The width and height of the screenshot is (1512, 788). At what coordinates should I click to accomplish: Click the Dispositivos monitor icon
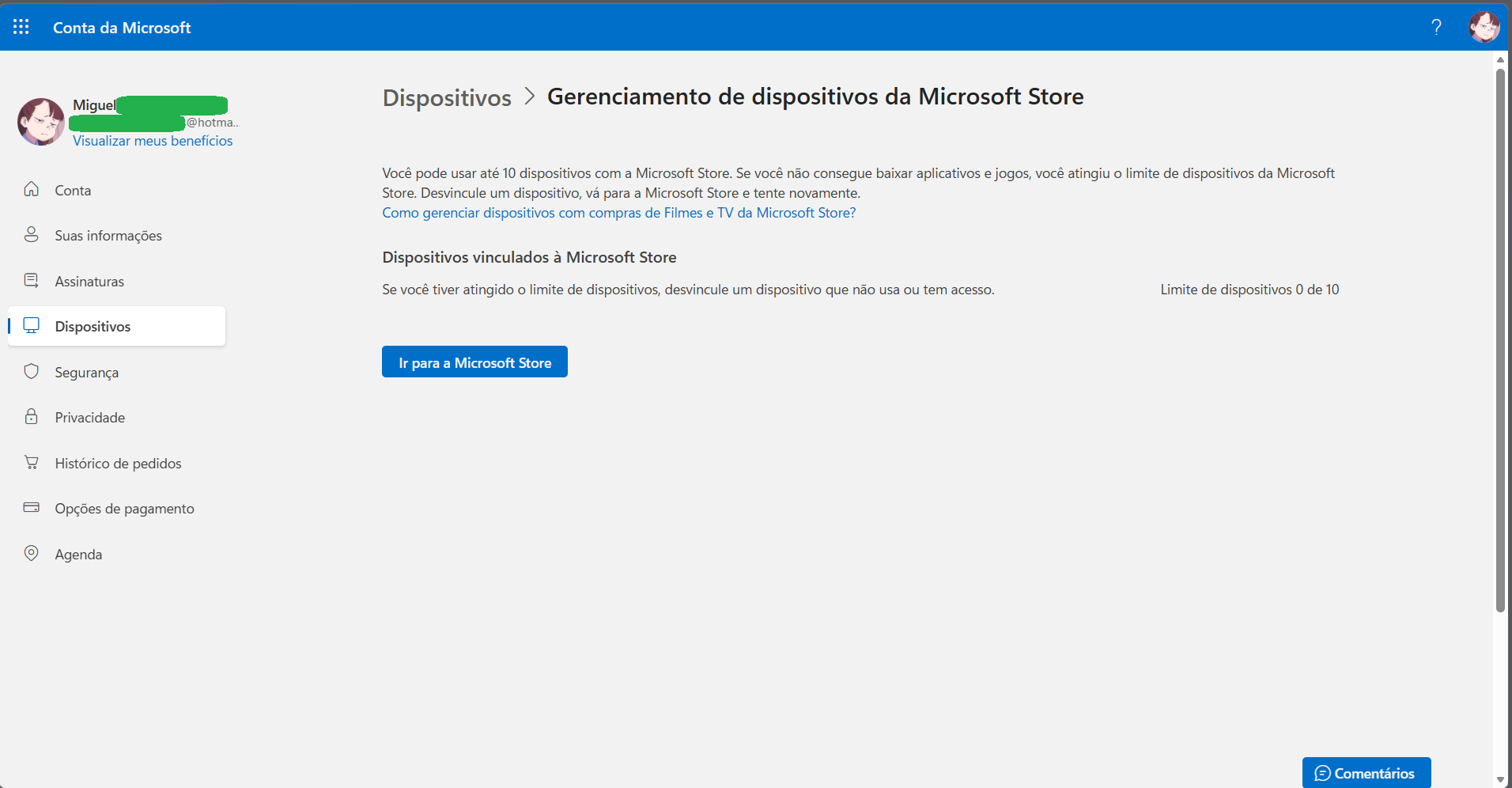[x=32, y=326]
